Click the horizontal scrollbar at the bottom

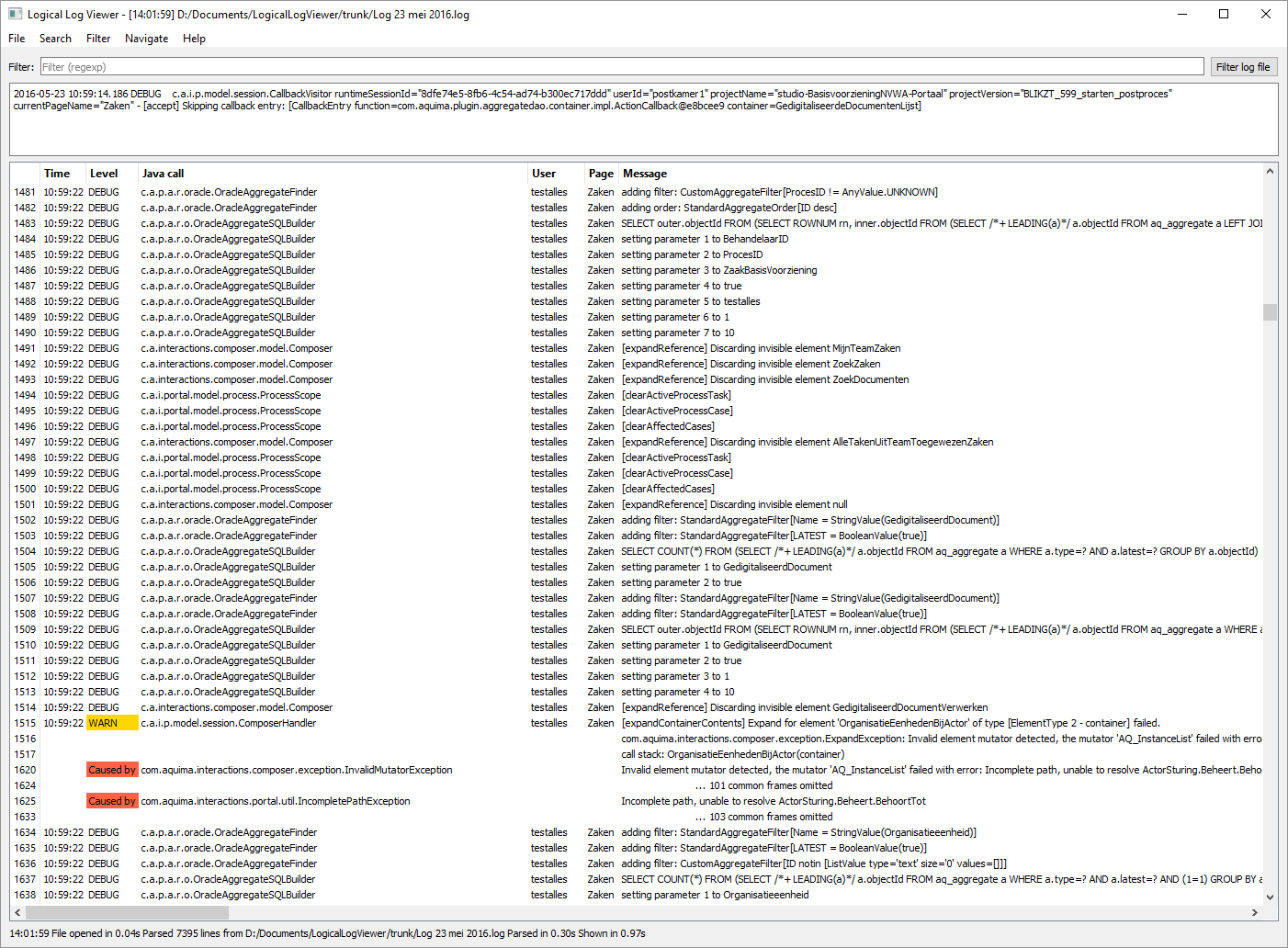click(x=129, y=912)
